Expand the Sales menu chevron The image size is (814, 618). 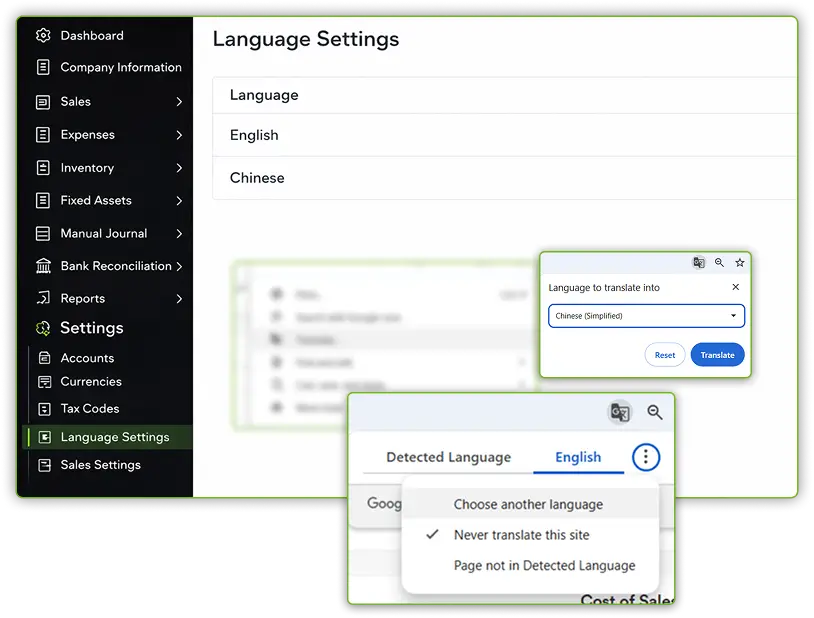pos(179,102)
